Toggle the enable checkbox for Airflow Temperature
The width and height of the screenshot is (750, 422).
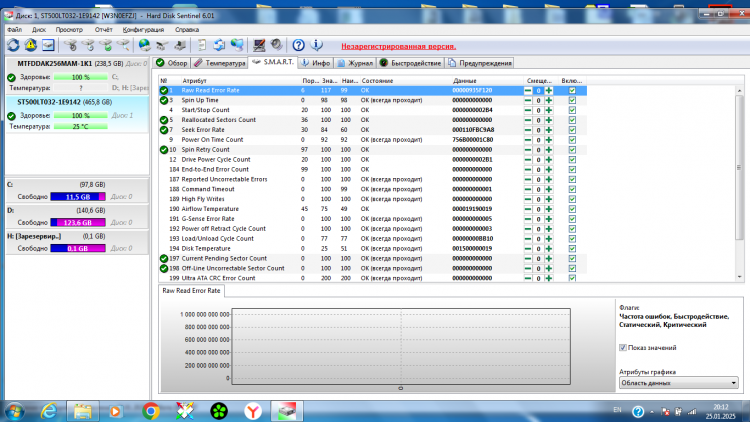tap(572, 209)
